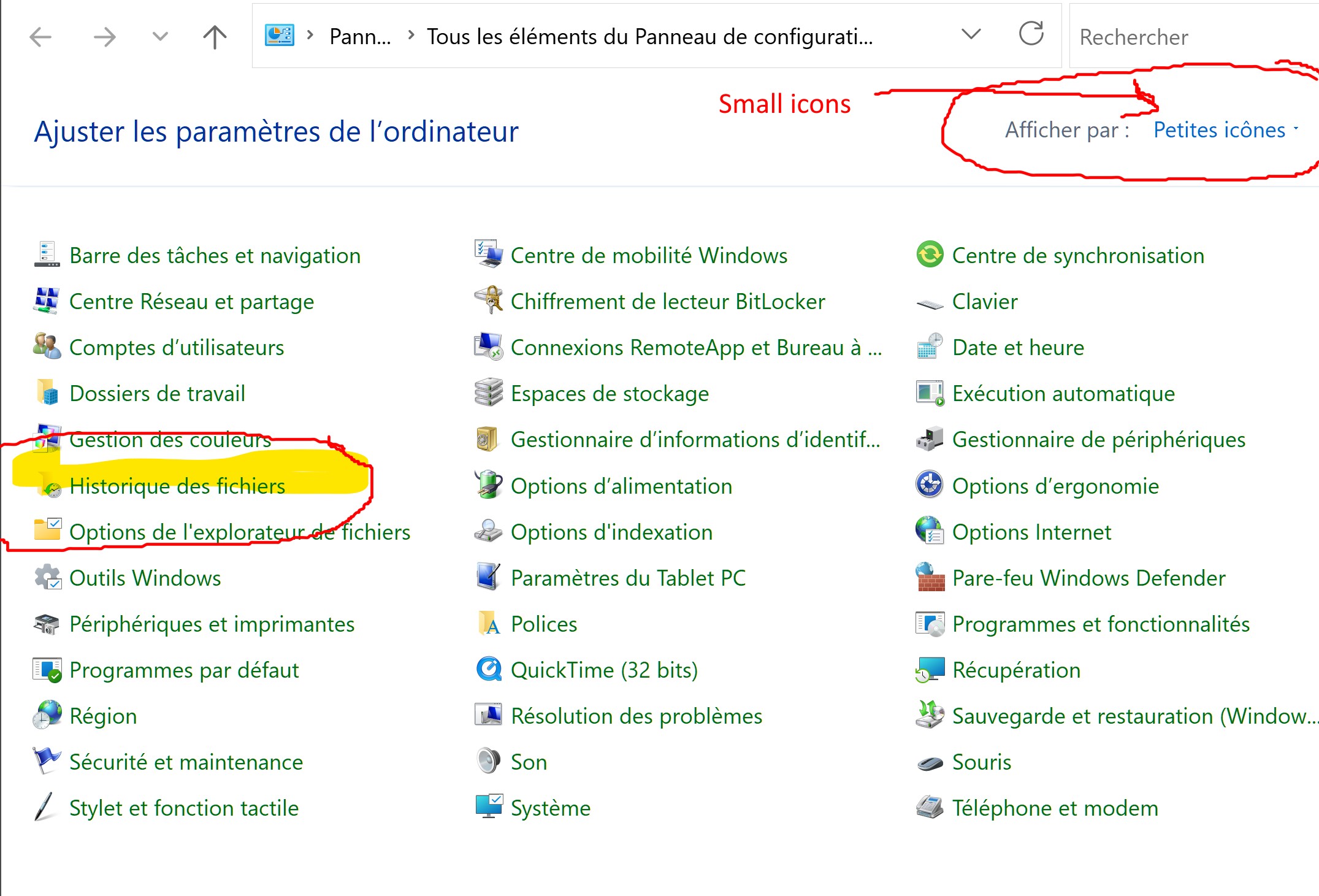This screenshot has height=896, width=1319.
Task: Click the Options d'indexation magnifier icon
Action: (x=489, y=531)
